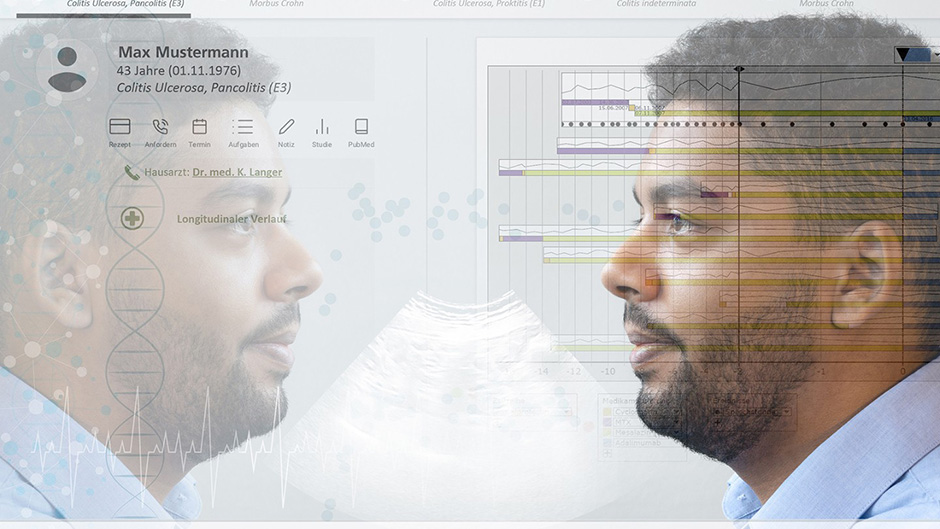Viewport: 940px width, 529px height.
Task: Click the -12 label on the time axis
Action: point(574,371)
